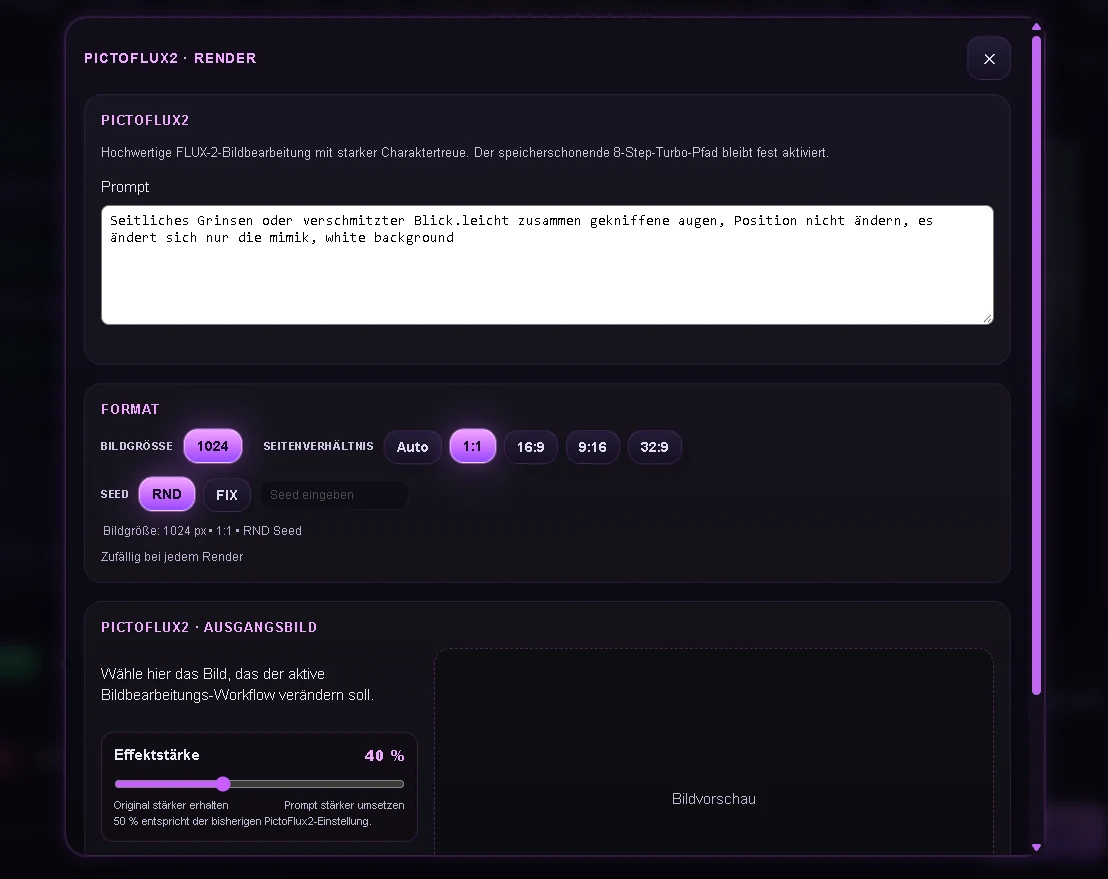
Task: Click the 'PICTOFLUX2 · AUSGANGSBILD' heading
Action: [x=209, y=627]
